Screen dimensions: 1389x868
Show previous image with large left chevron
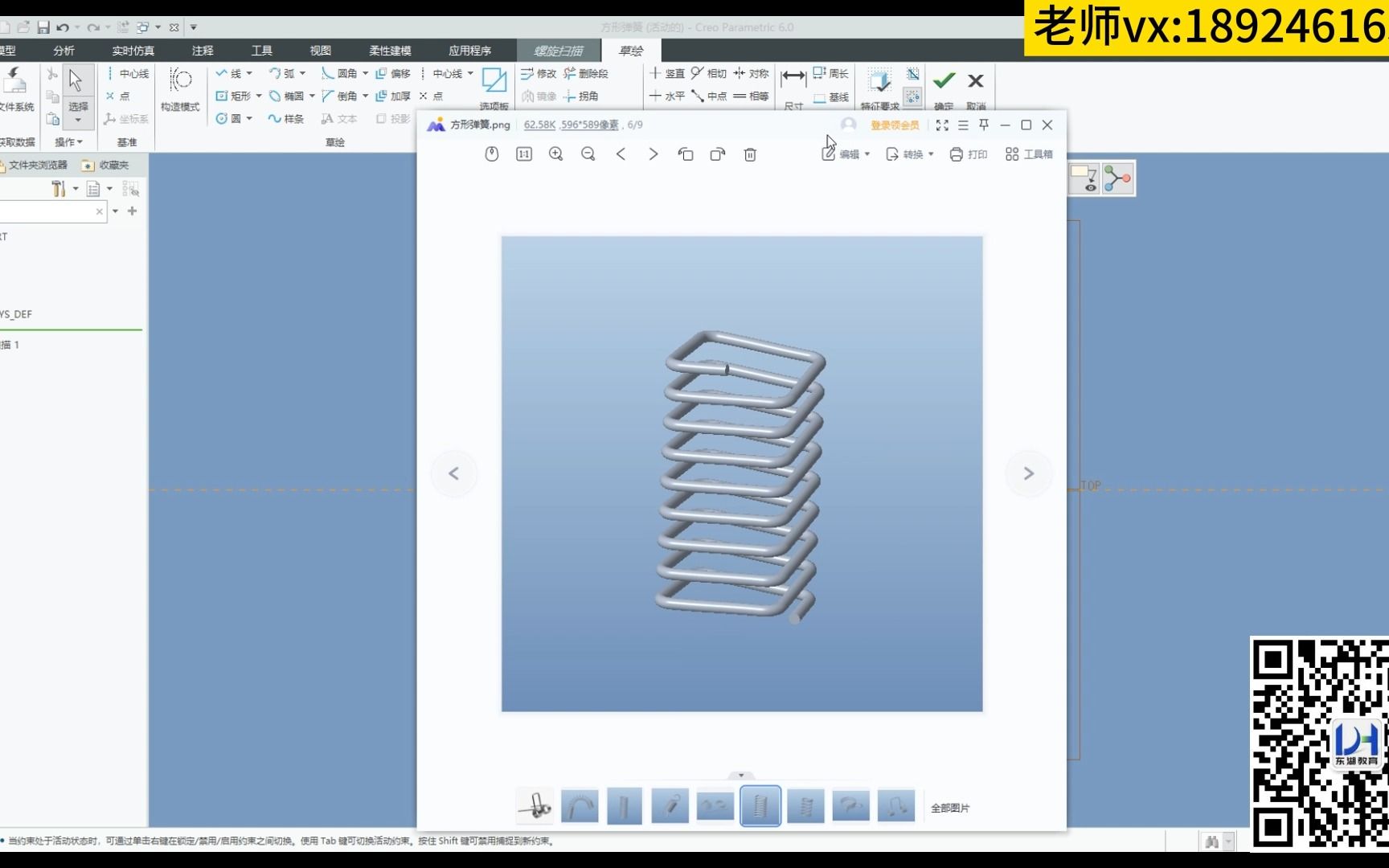pyautogui.click(x=453, y=473)
